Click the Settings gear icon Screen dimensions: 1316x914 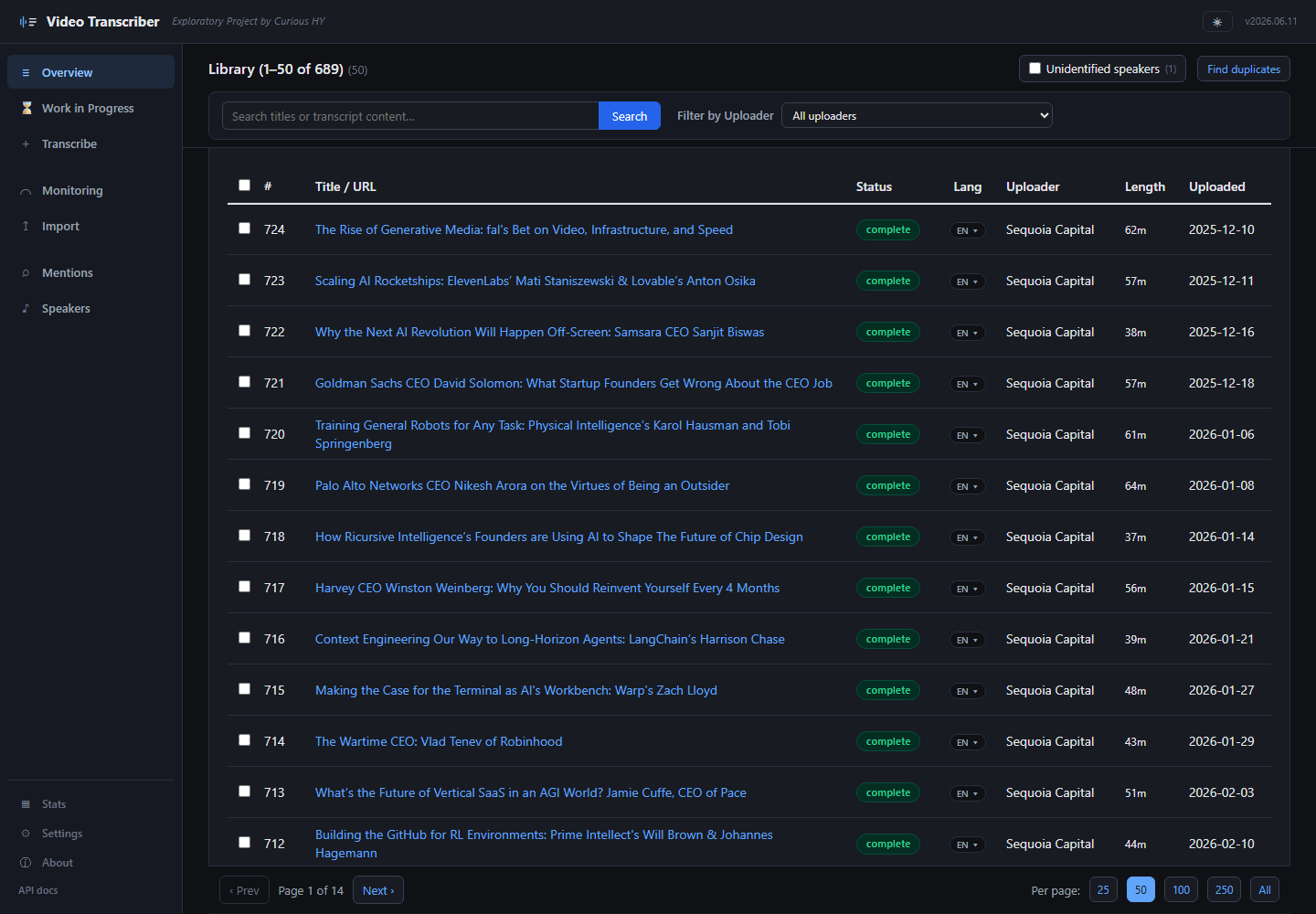point(26,834)
